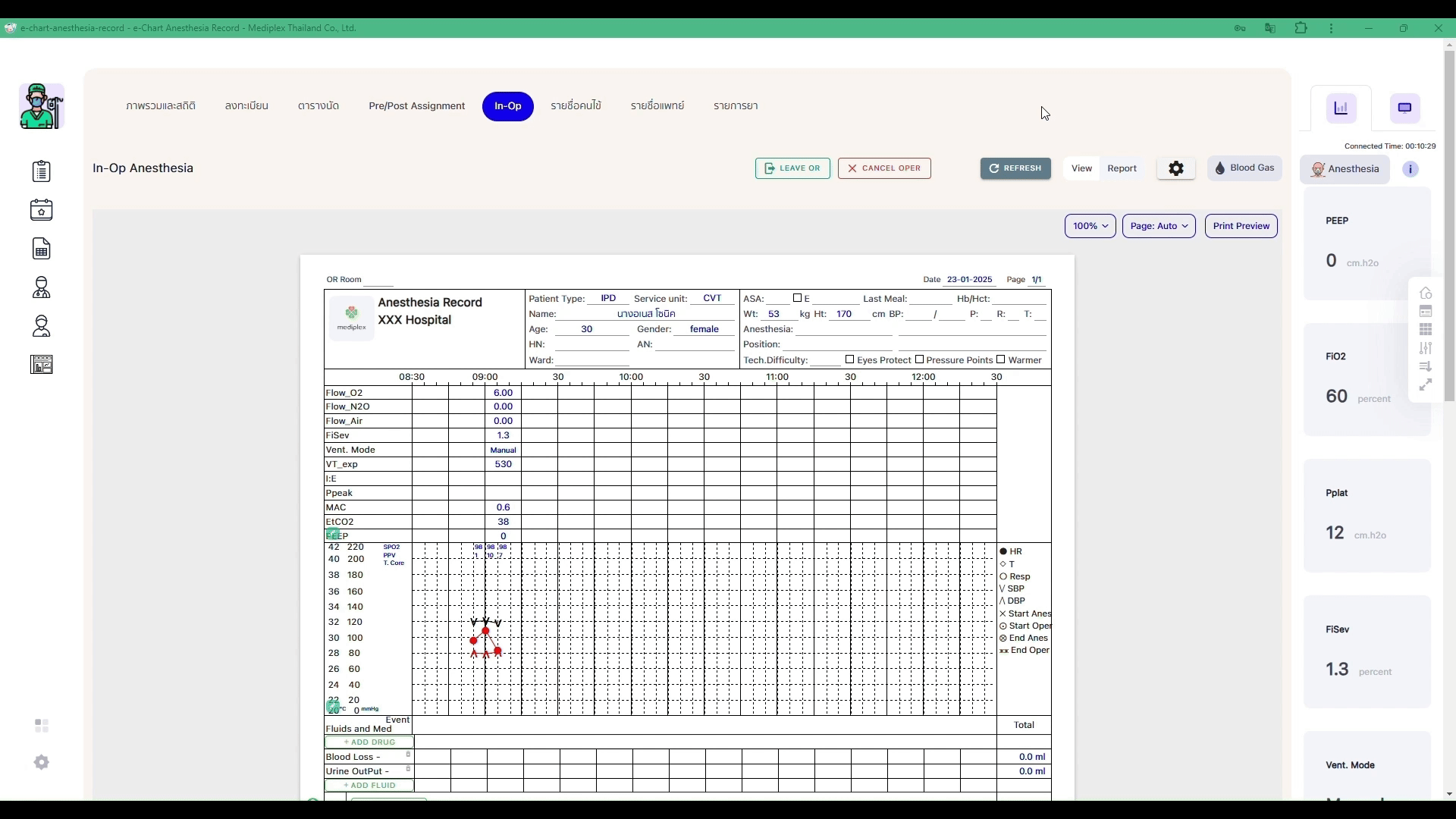The width and height of the screenshot is (1456, 819).
Task: Expand the Page: Auto dropdown
Action: point(1159,226)
